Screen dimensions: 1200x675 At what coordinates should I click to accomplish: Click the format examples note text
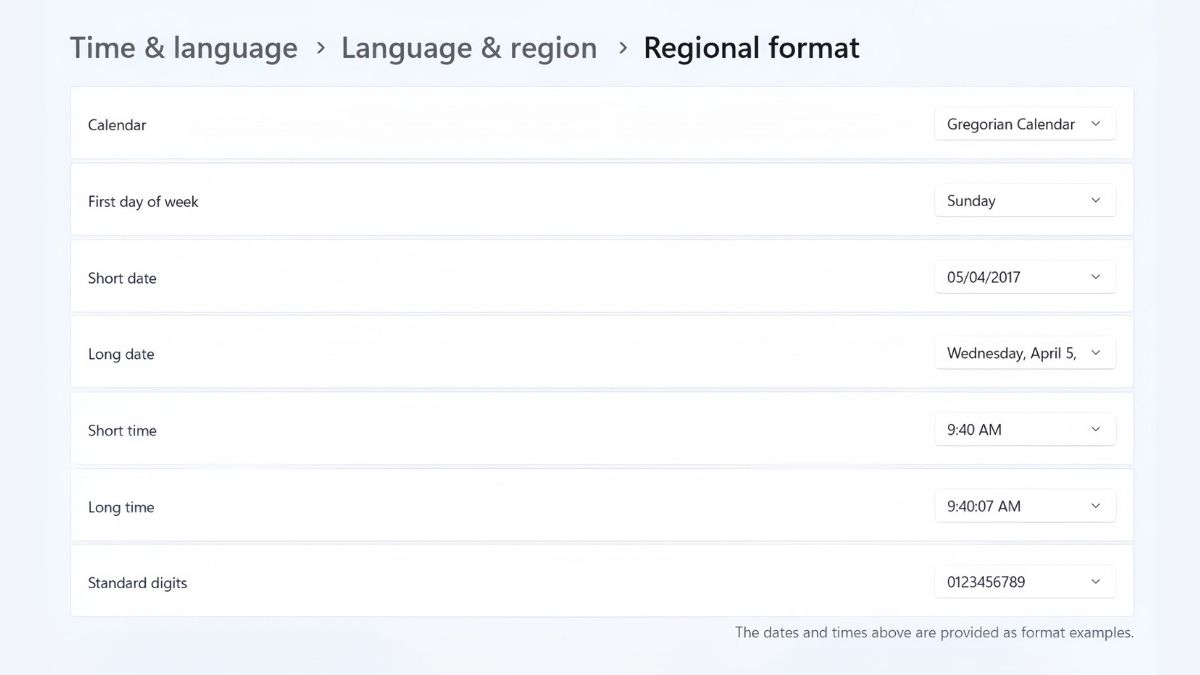coord(934,632)
